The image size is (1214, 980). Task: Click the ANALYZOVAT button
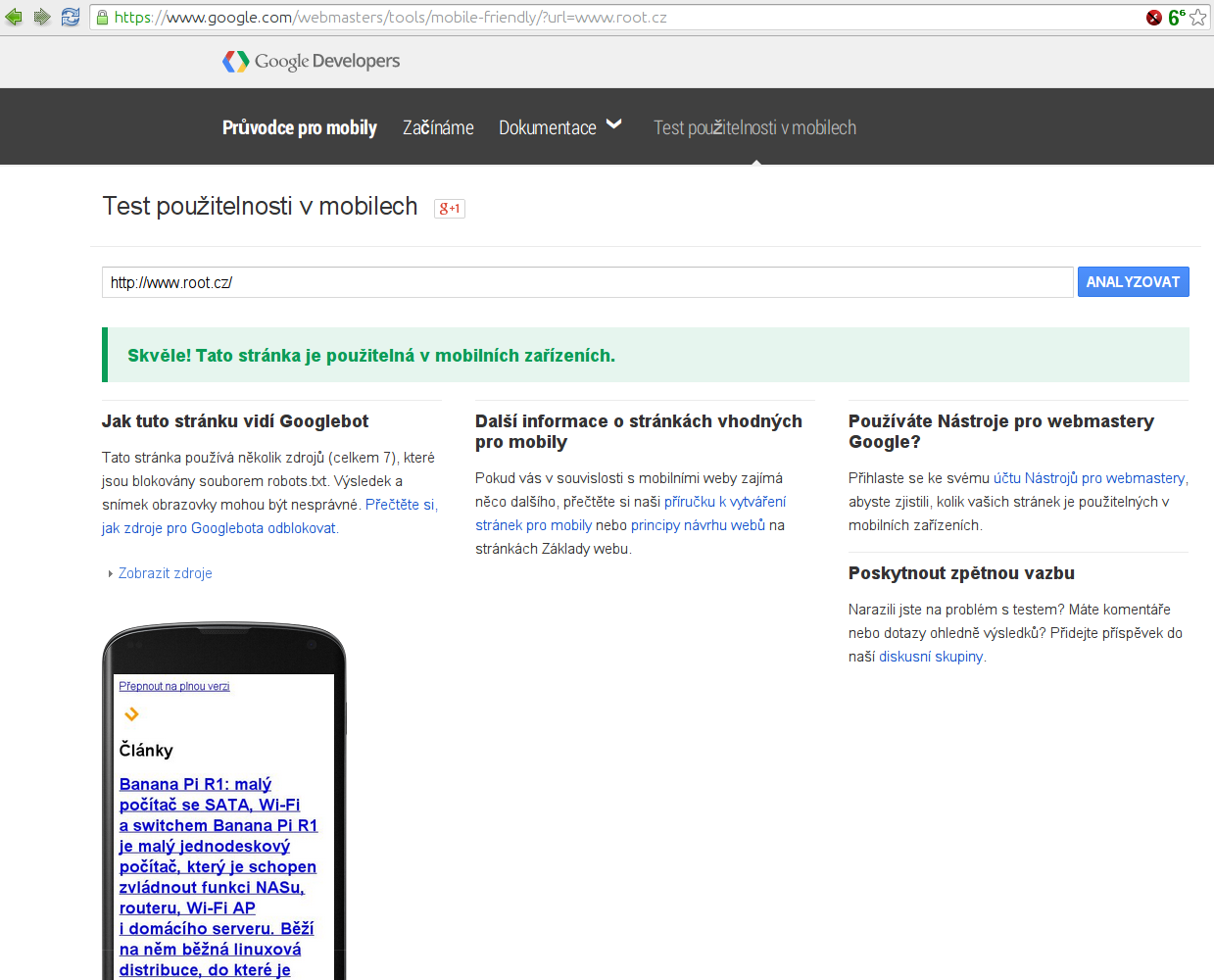pos(1134,281)
